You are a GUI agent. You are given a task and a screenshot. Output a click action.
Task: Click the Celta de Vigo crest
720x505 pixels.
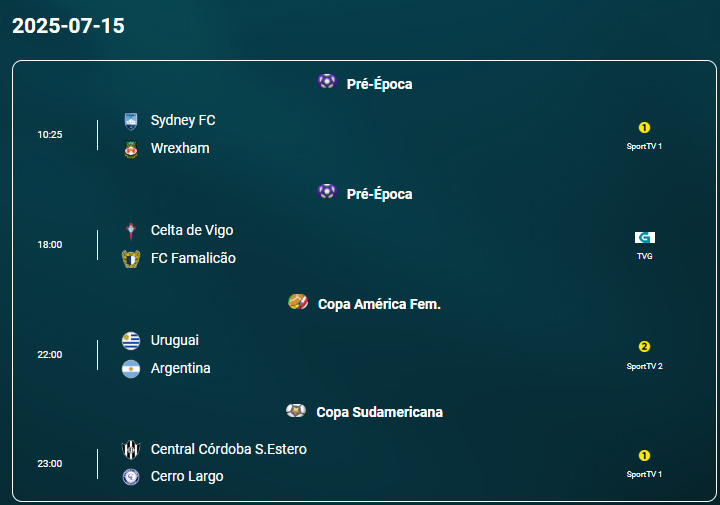click(x=131, y=231)
